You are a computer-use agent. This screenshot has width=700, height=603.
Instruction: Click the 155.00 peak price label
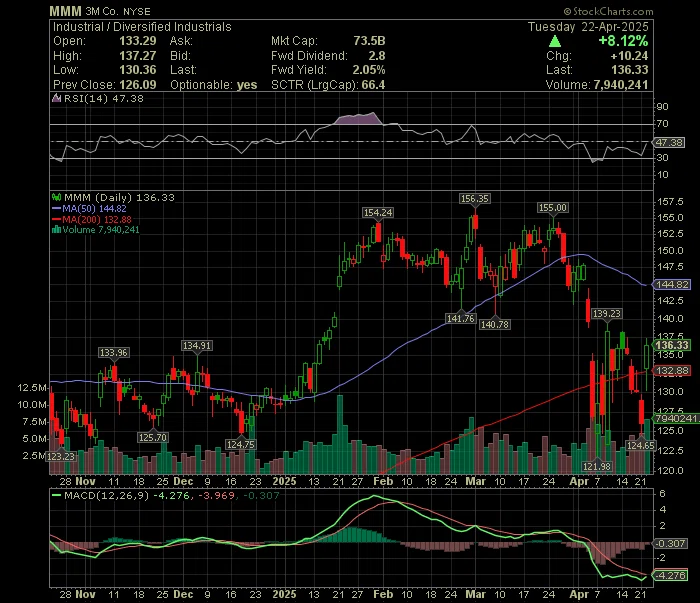553,208
